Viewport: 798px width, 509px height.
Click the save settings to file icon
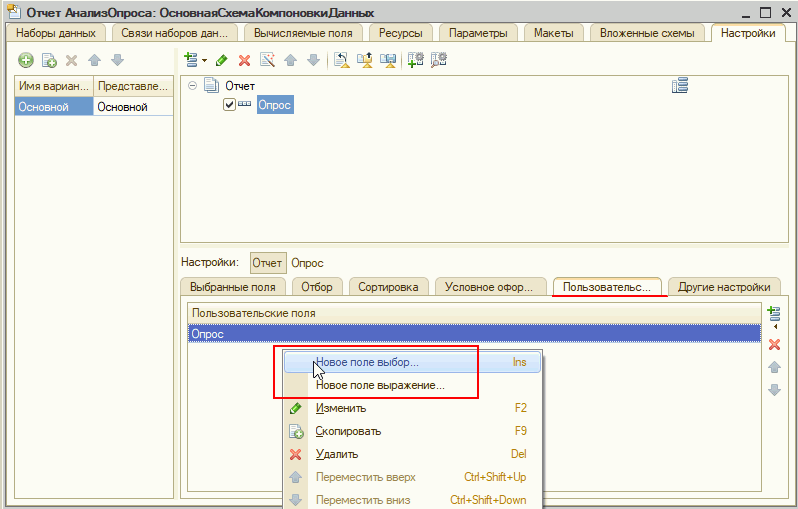click(x=388, y=60)
